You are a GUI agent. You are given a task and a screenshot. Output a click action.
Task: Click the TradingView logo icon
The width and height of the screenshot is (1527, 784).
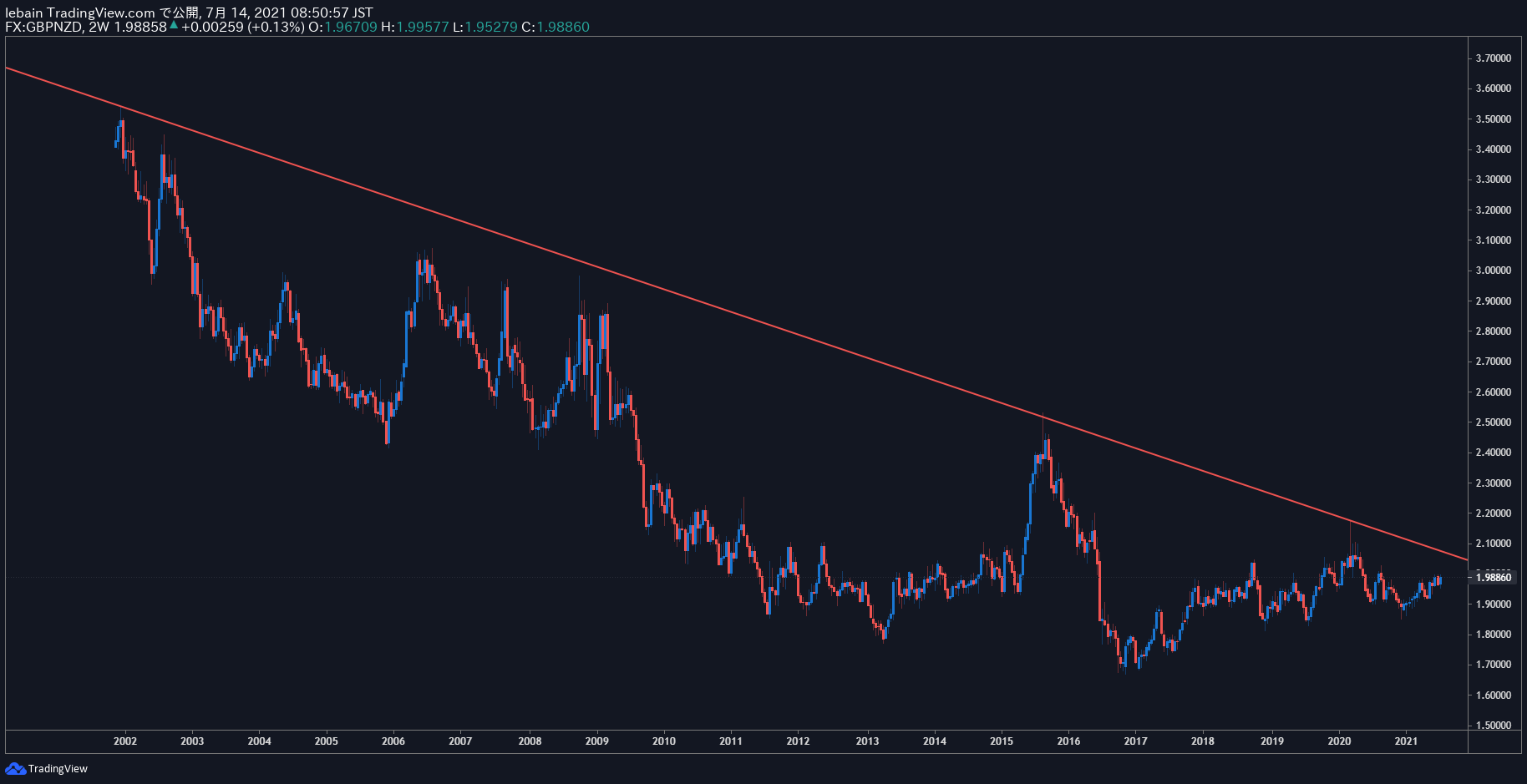pos(15,768)
